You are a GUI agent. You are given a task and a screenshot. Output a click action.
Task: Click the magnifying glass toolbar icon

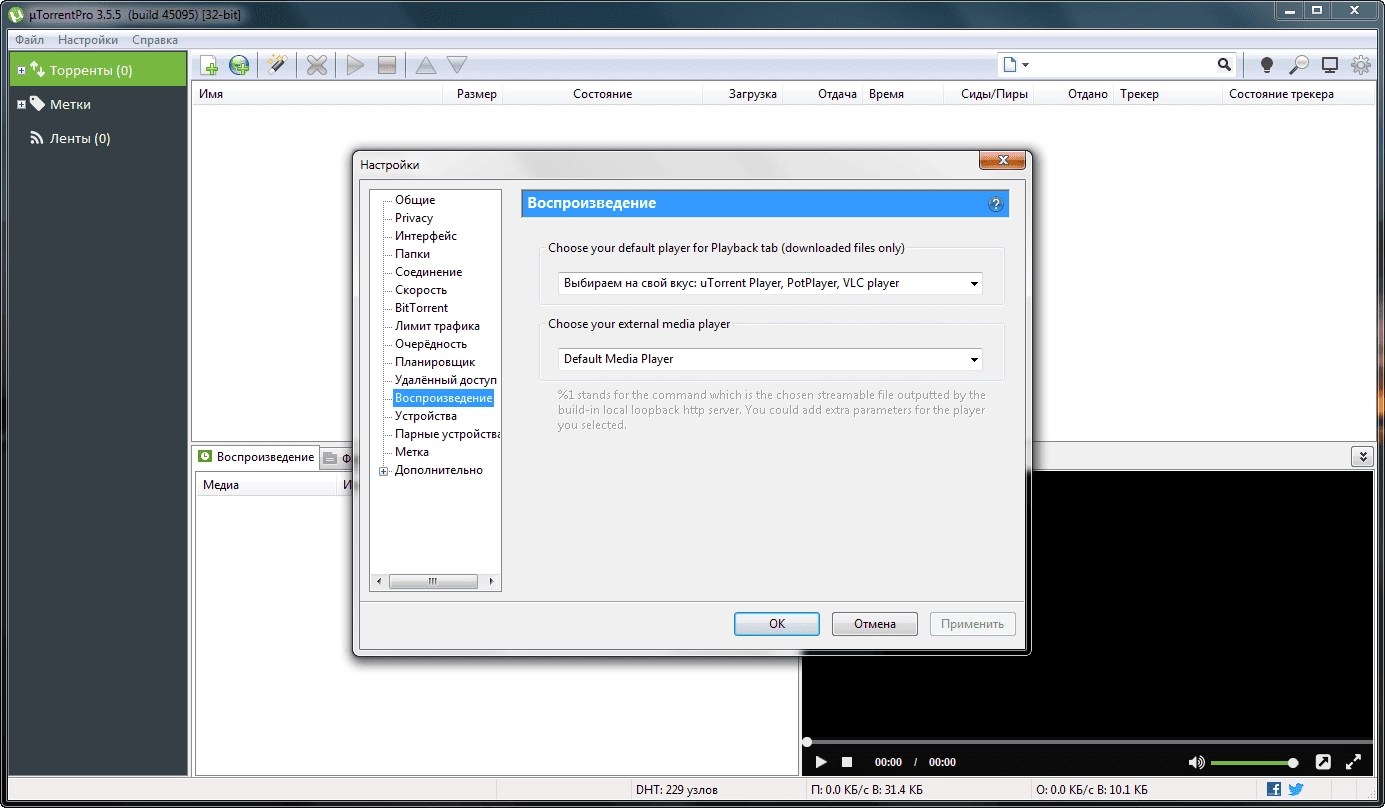[x=1298, y=65]
